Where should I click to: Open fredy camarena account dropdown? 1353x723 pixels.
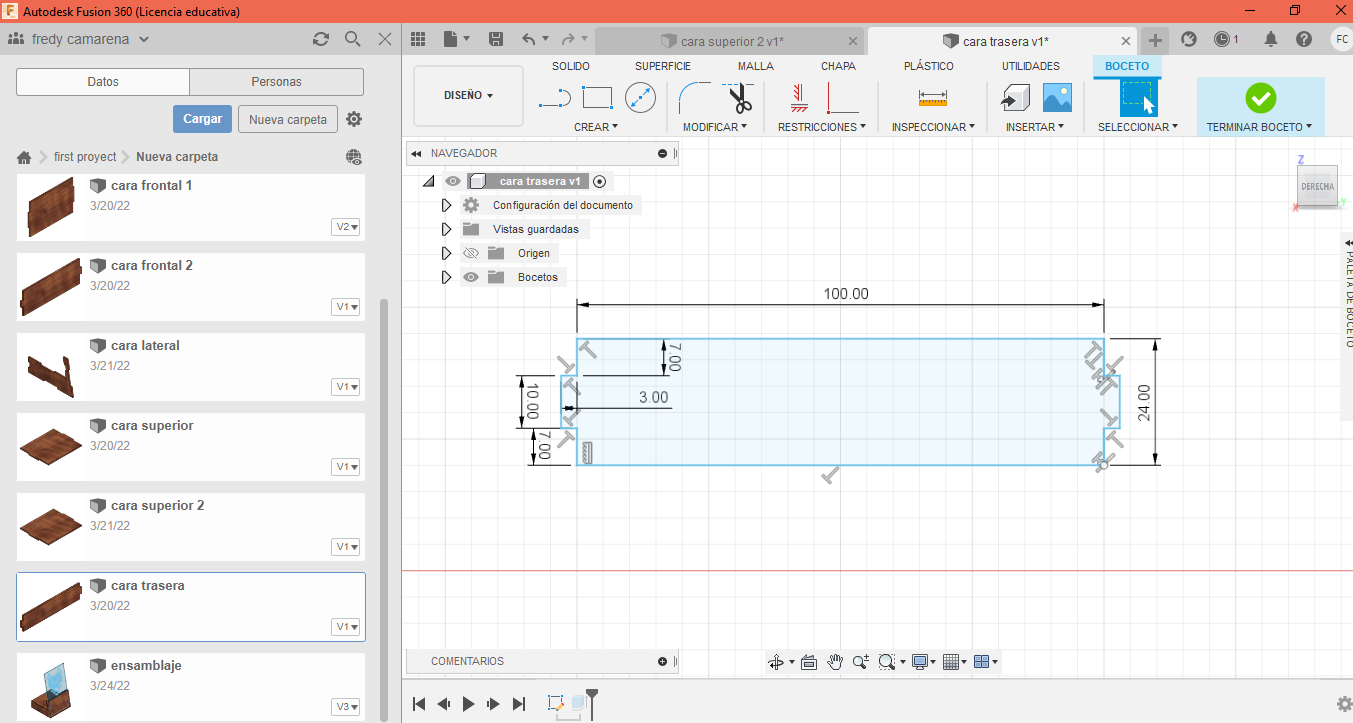(91, 39)
